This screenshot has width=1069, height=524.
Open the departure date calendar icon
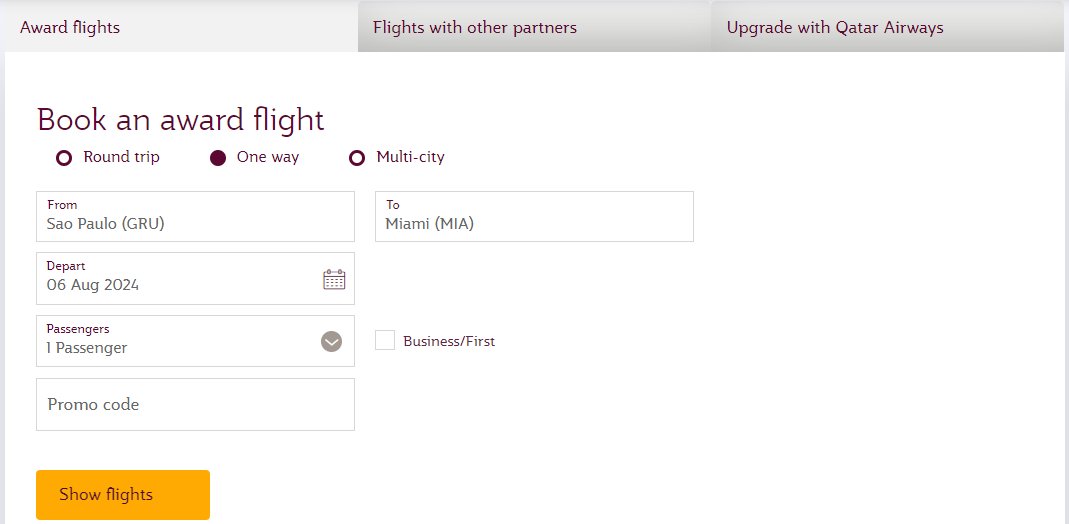pos(334,279)
